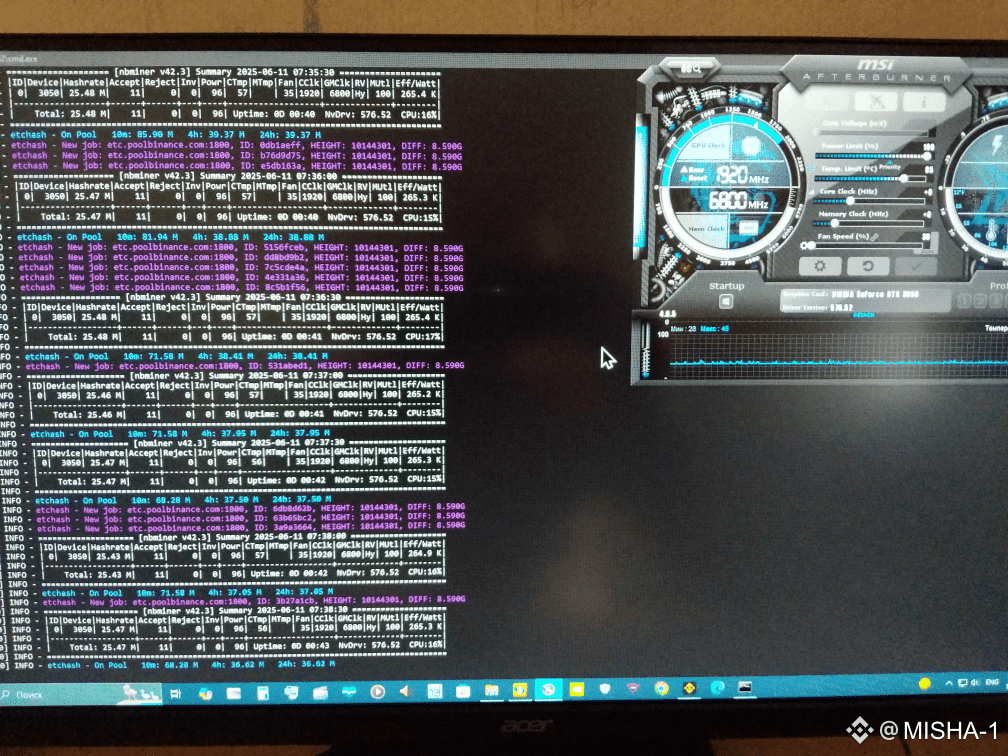The image size is (1008, 756).
Task: Click the 1920 MHz GPU clock readout
Action: click(x=742, y=175)
